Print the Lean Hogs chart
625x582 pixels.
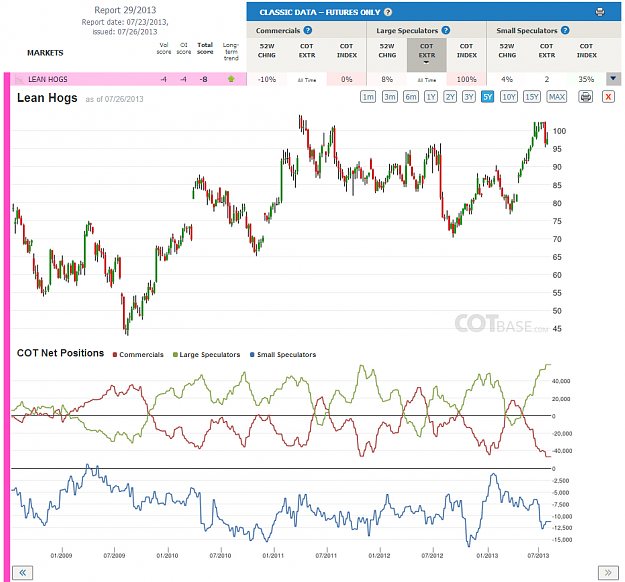586,97
